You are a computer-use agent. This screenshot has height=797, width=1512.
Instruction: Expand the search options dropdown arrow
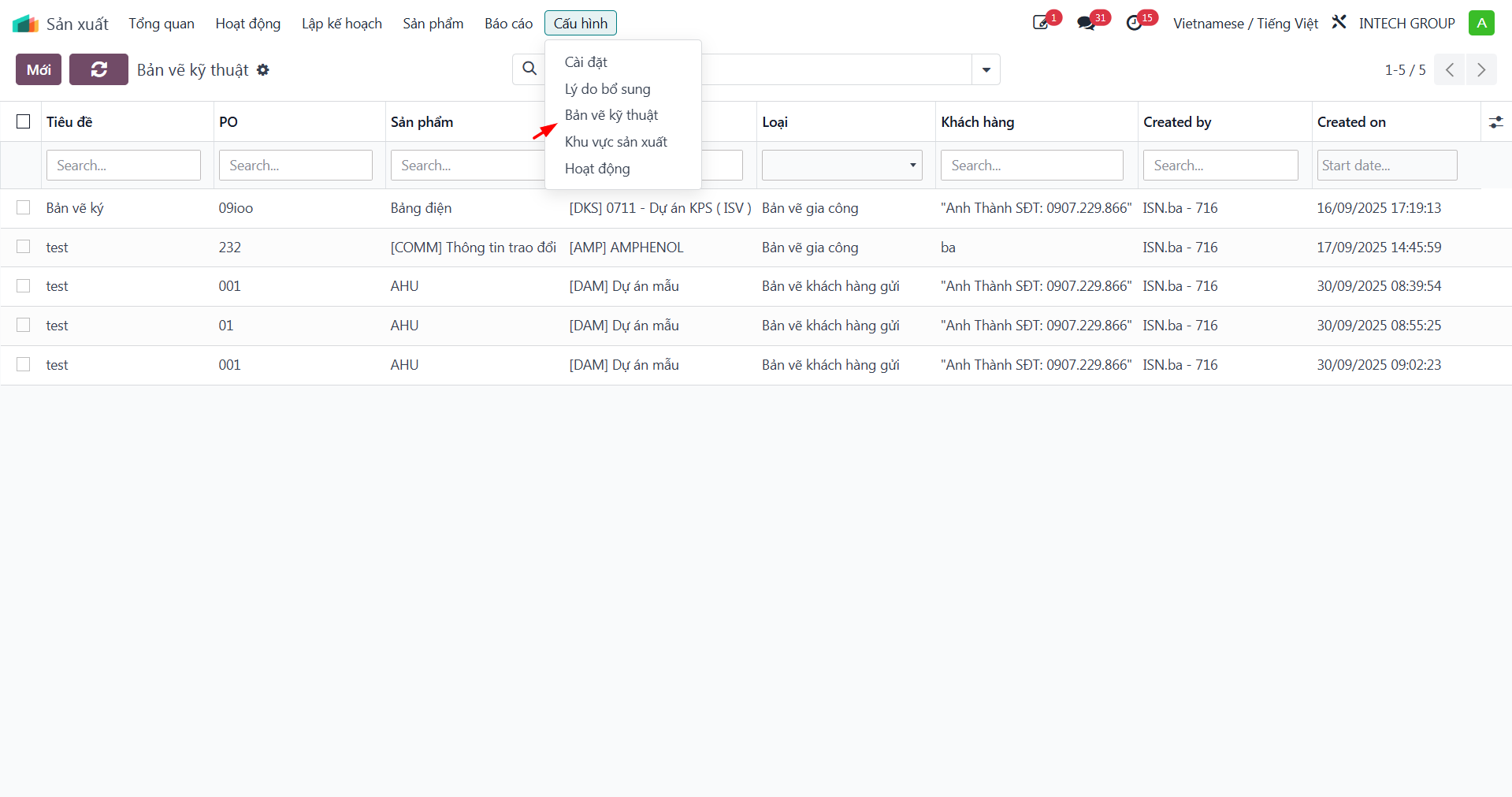[986, 69]
